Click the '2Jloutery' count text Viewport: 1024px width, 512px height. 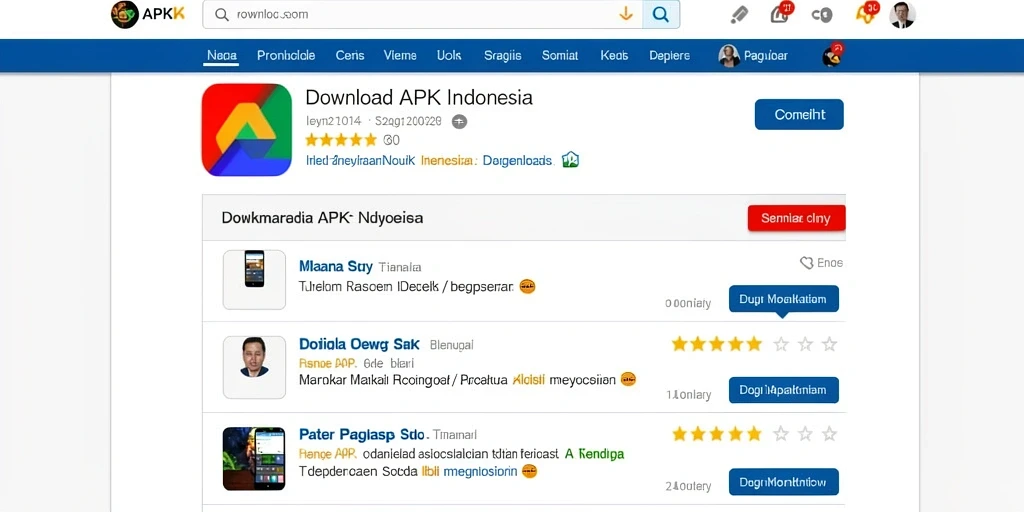point(688,487)
